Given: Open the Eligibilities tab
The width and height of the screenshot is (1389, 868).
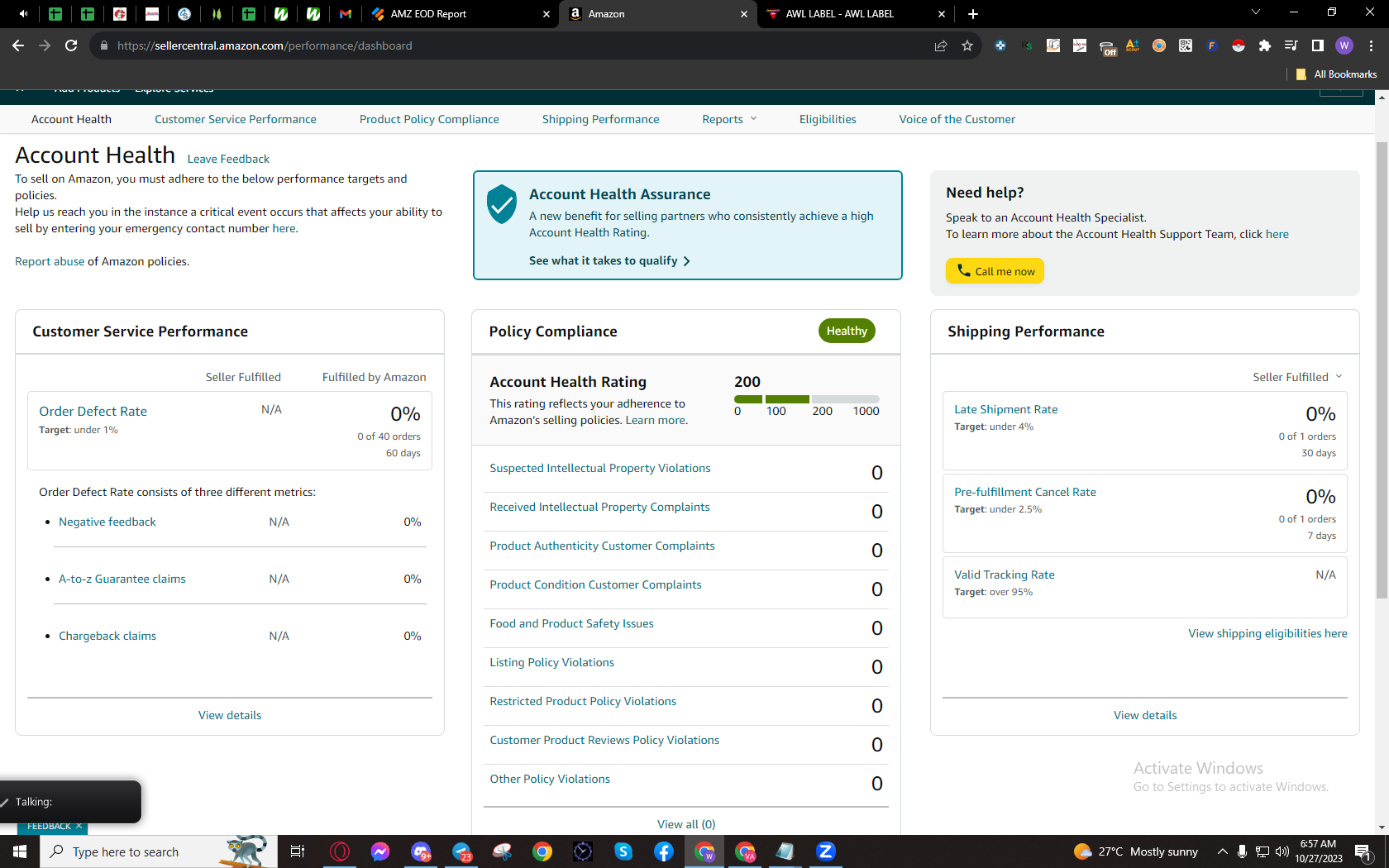Looking at the screenshot, I should pos(828,119).
